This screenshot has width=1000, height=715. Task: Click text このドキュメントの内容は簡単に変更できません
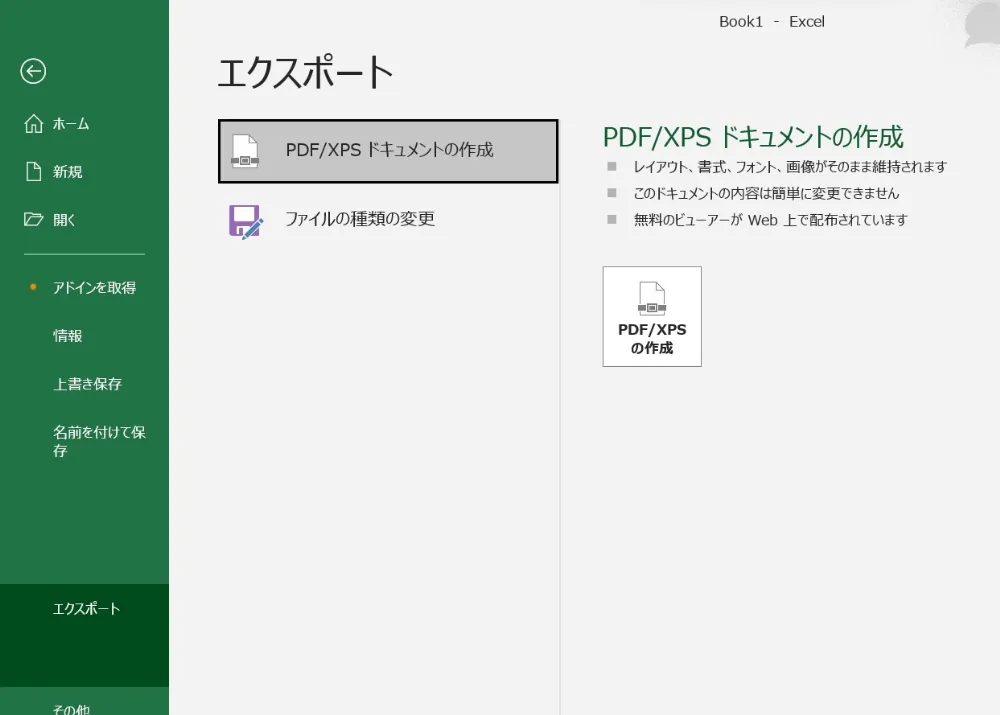pyautogui.click(x=766, y=193)
